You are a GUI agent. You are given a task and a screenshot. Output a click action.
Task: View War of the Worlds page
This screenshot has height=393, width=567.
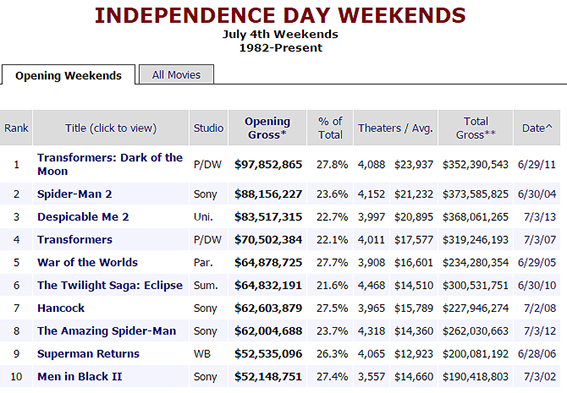(88, 262)
